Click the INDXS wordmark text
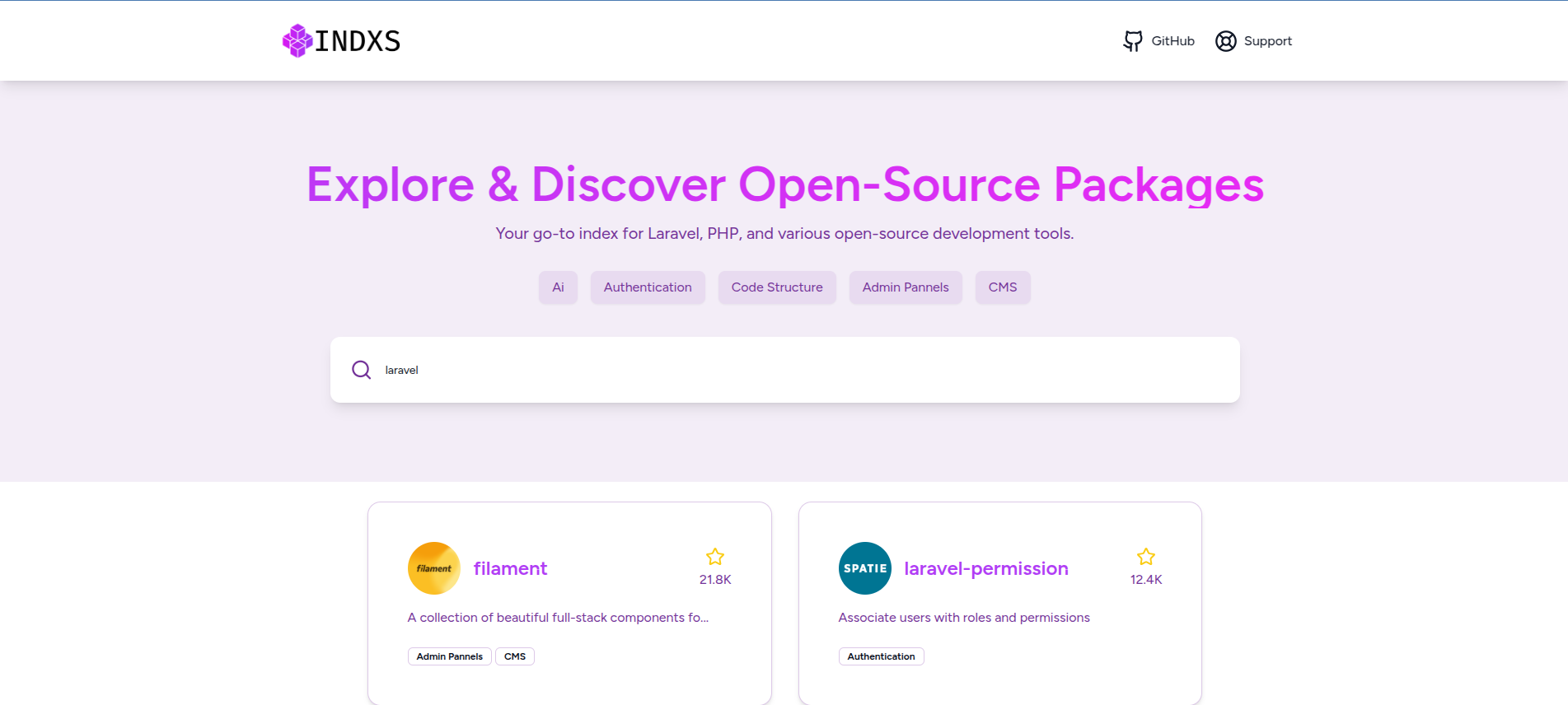This screenshot has width=1568, height=705. click(x=358, y=41)
